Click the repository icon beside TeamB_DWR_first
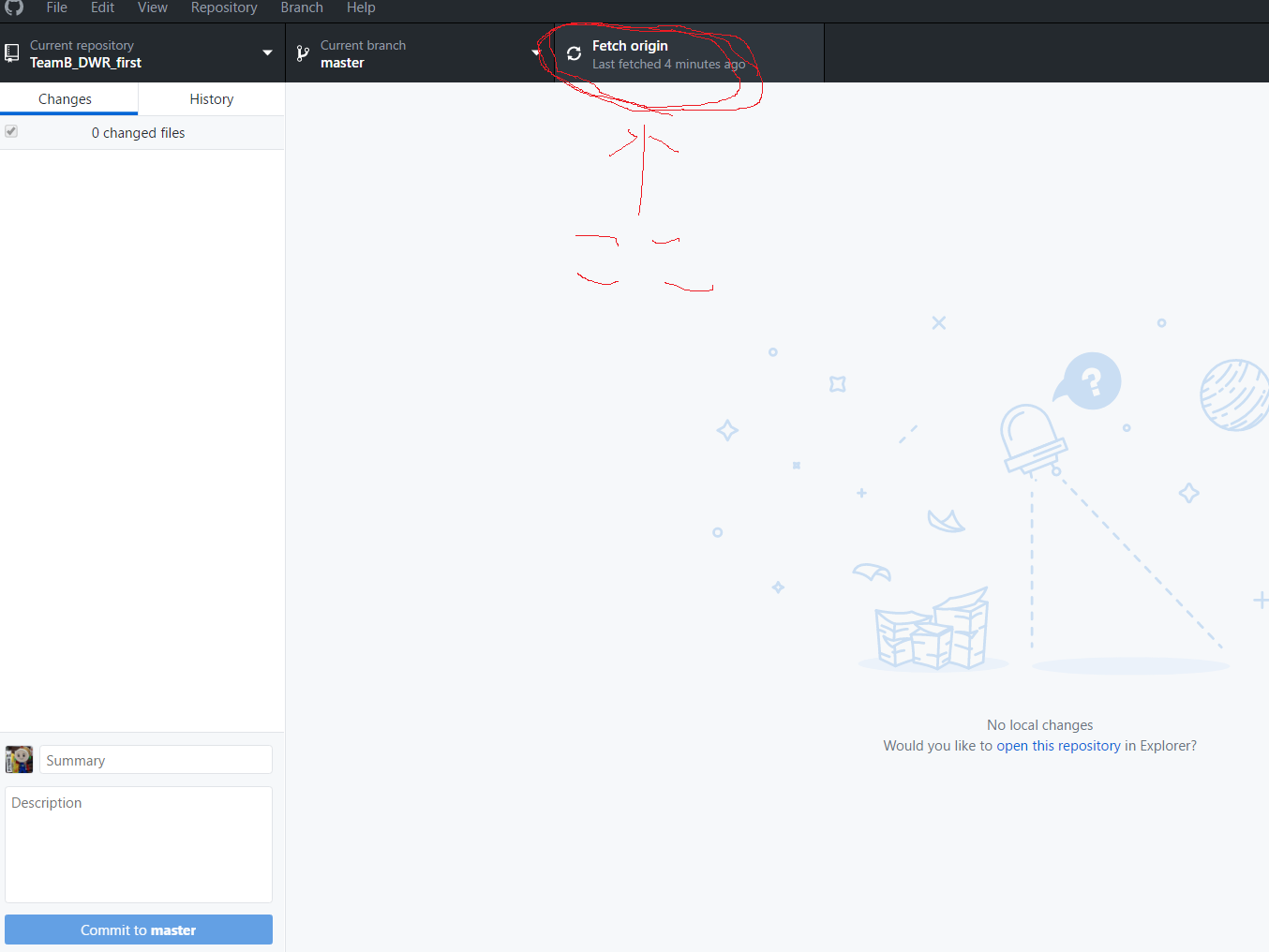The width and height of the screenshot is (1269, 952). click(x=12, y=53)
